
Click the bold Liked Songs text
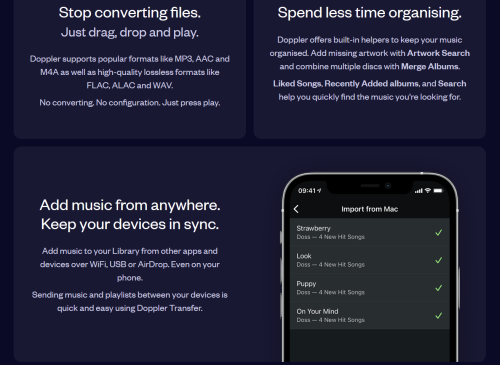298,84
